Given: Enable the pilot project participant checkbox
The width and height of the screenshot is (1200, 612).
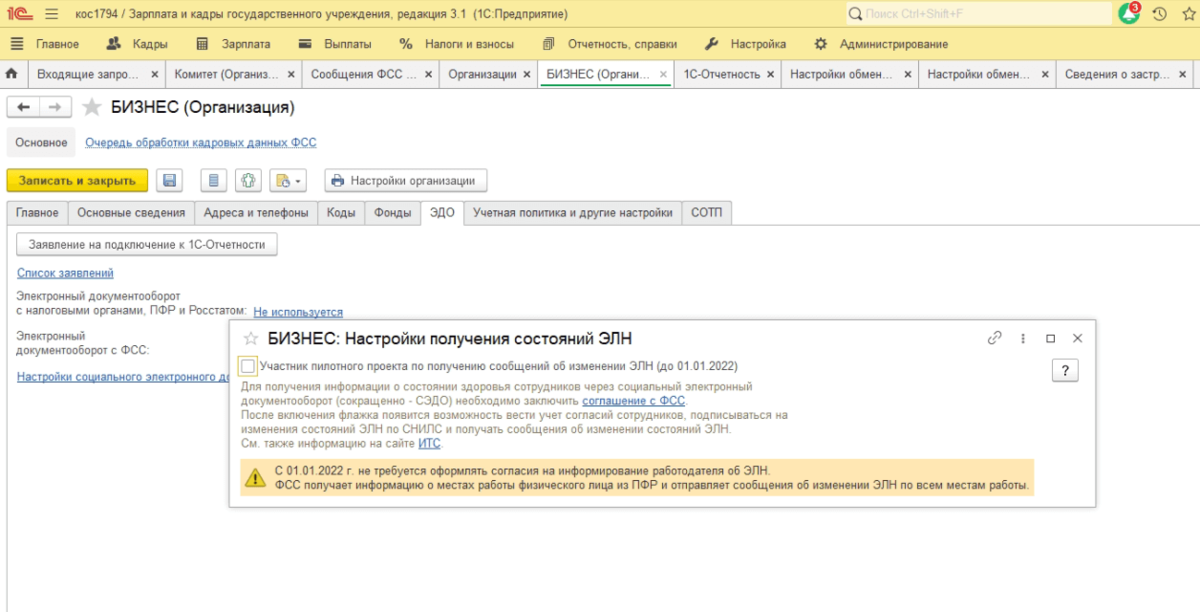Looking at the screenshot, I should point(248,366).
